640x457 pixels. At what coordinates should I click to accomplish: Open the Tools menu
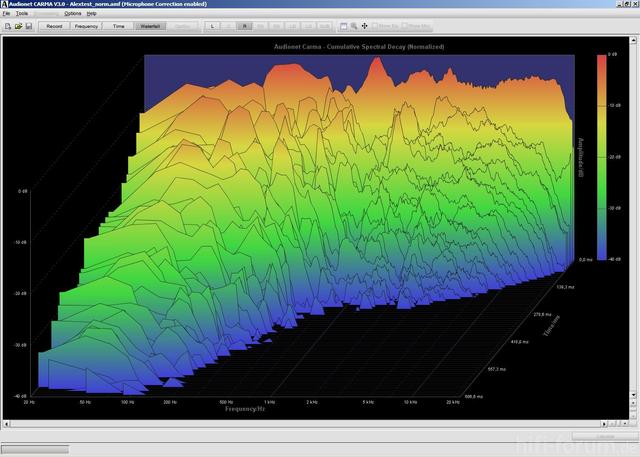coord(22,14)
